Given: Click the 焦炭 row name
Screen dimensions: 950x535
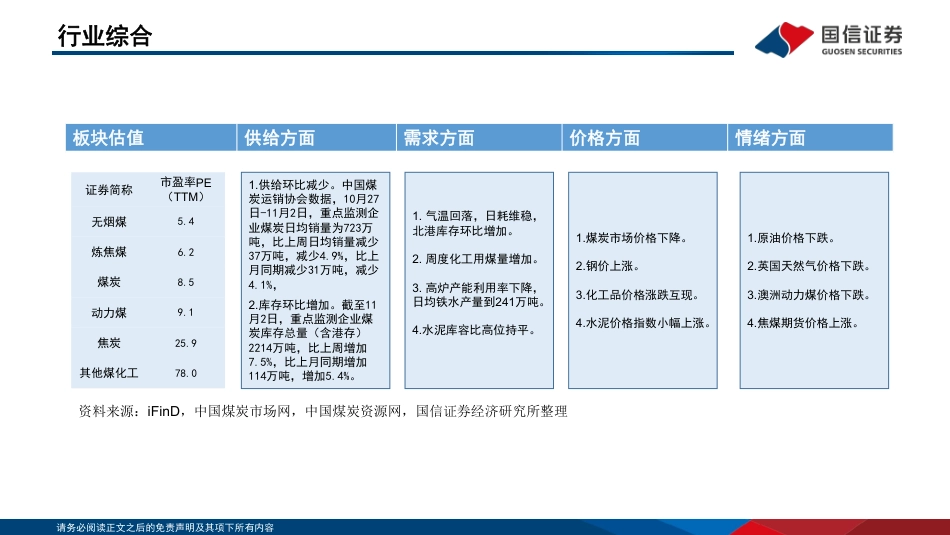Looking at the screenshot, I should pos(109,343).
